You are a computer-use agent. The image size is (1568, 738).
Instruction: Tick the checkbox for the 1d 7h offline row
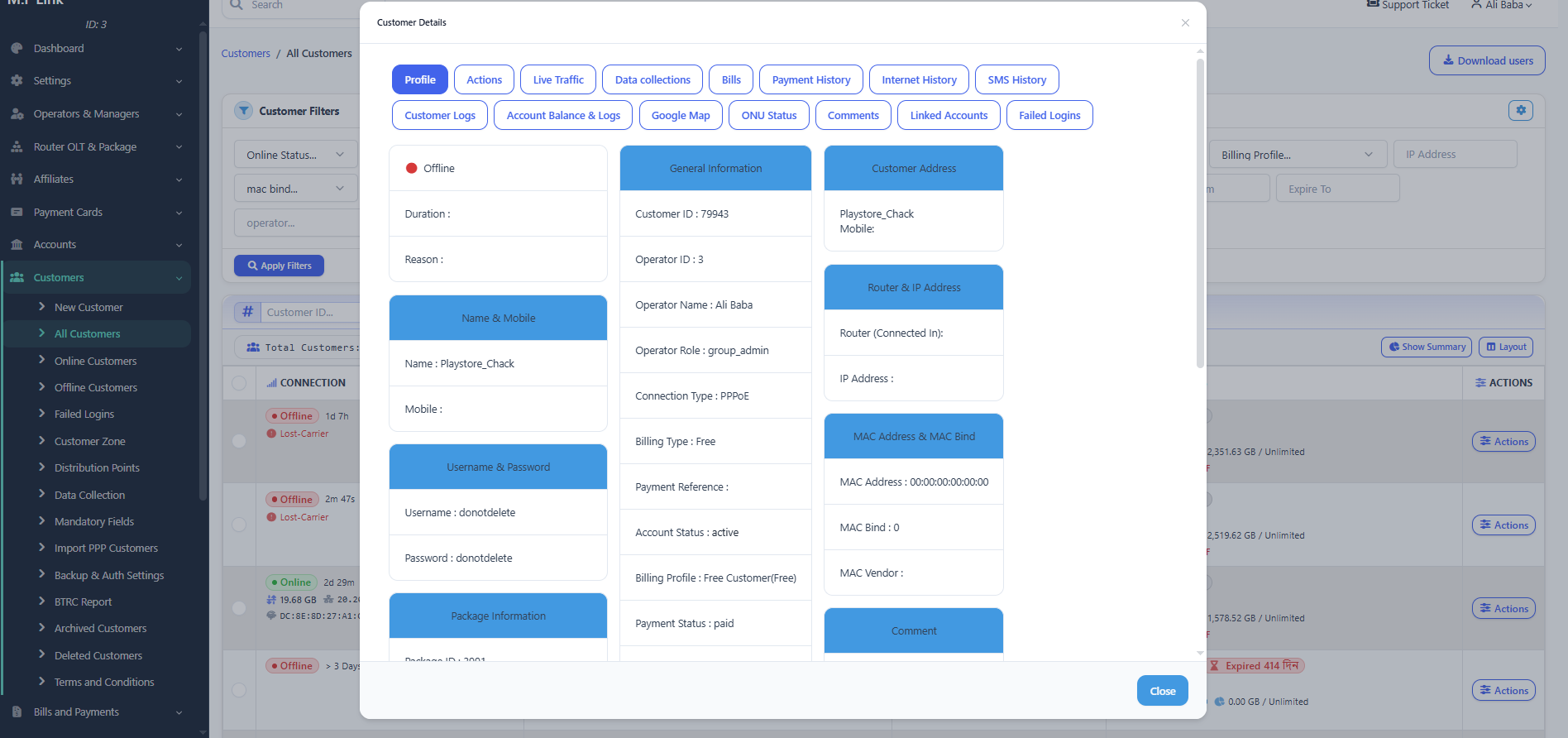click(x=239, y=441)
